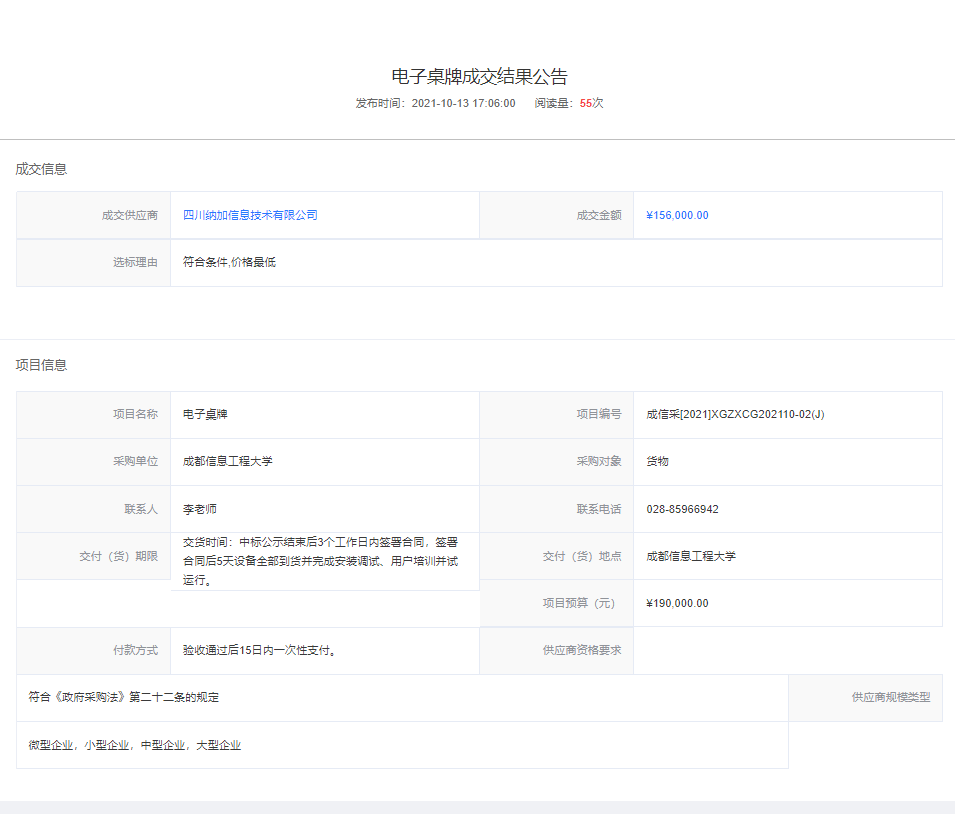Click the payment terms text 验收通过后15日内一次性支付
This screenshot has width=955, height=814.
(260, 650)
